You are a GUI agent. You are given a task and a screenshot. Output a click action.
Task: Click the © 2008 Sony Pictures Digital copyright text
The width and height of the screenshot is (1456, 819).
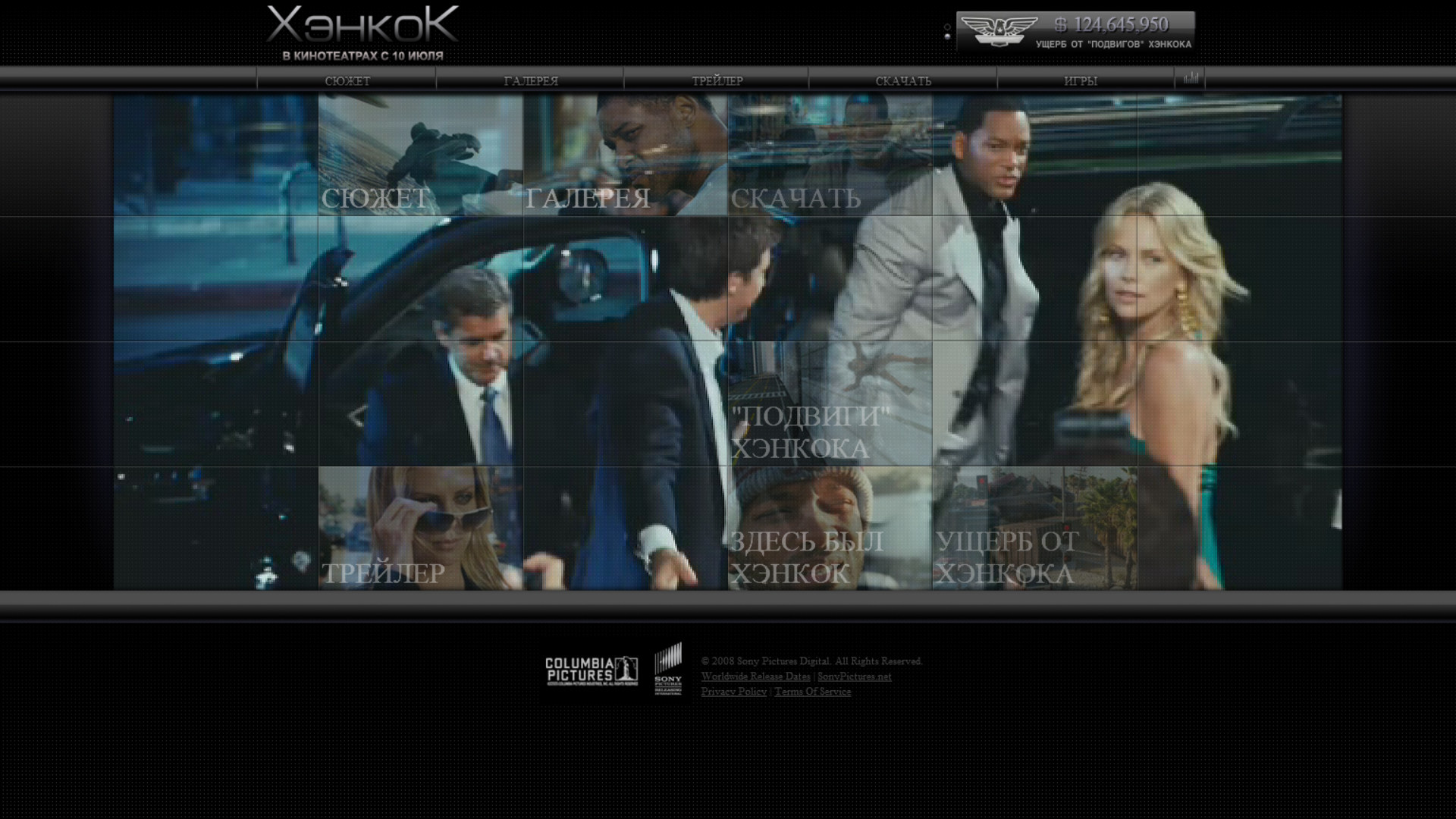click(x=811, y=661)
